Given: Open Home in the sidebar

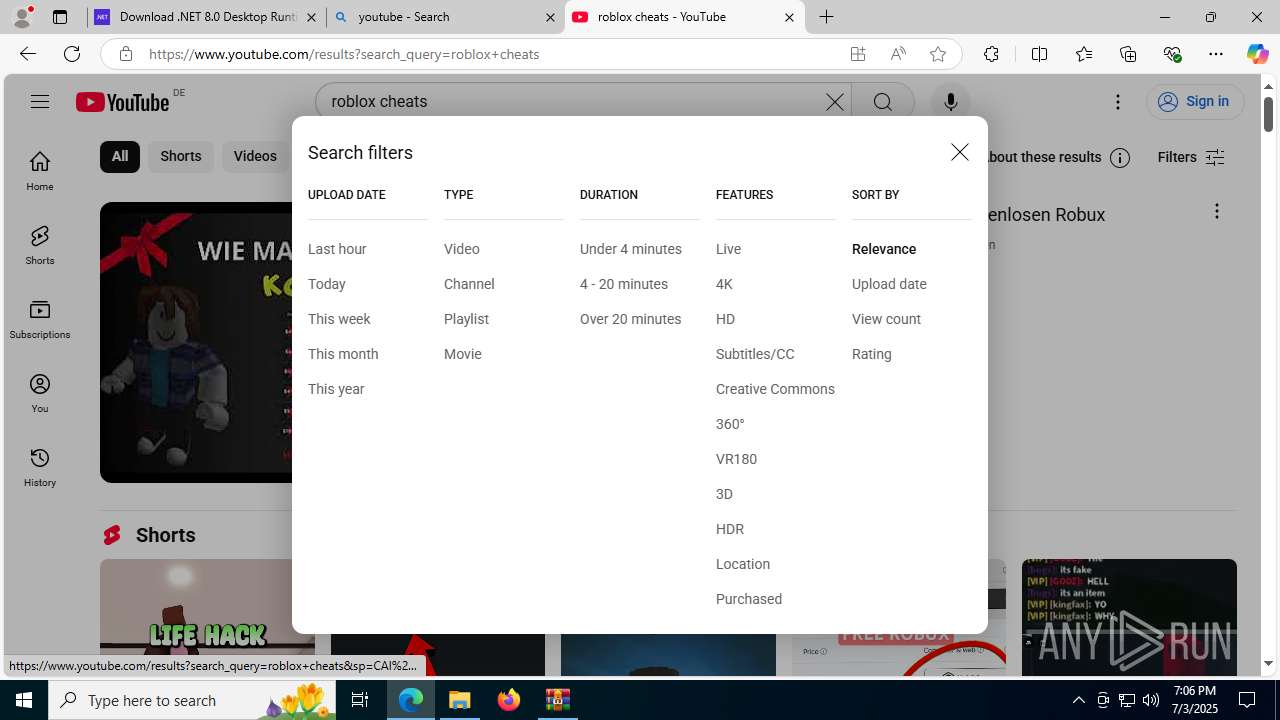Looking at the screenshot, I should pyautogui.click(x=40, y=171).
